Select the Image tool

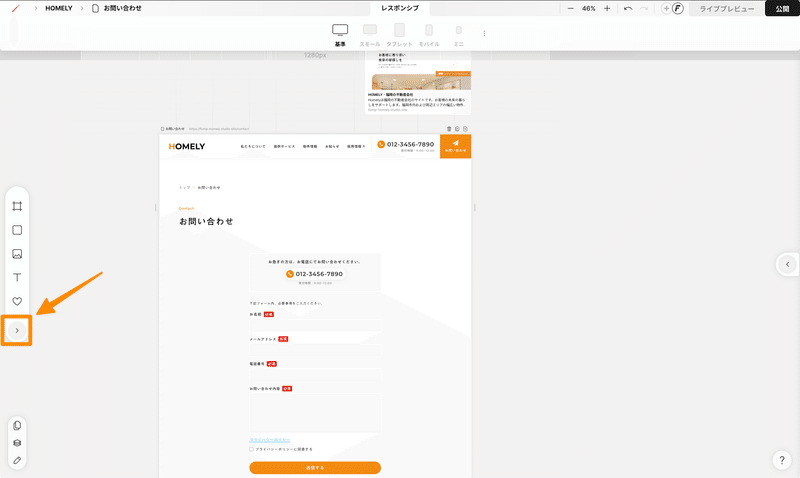[17, 254]
